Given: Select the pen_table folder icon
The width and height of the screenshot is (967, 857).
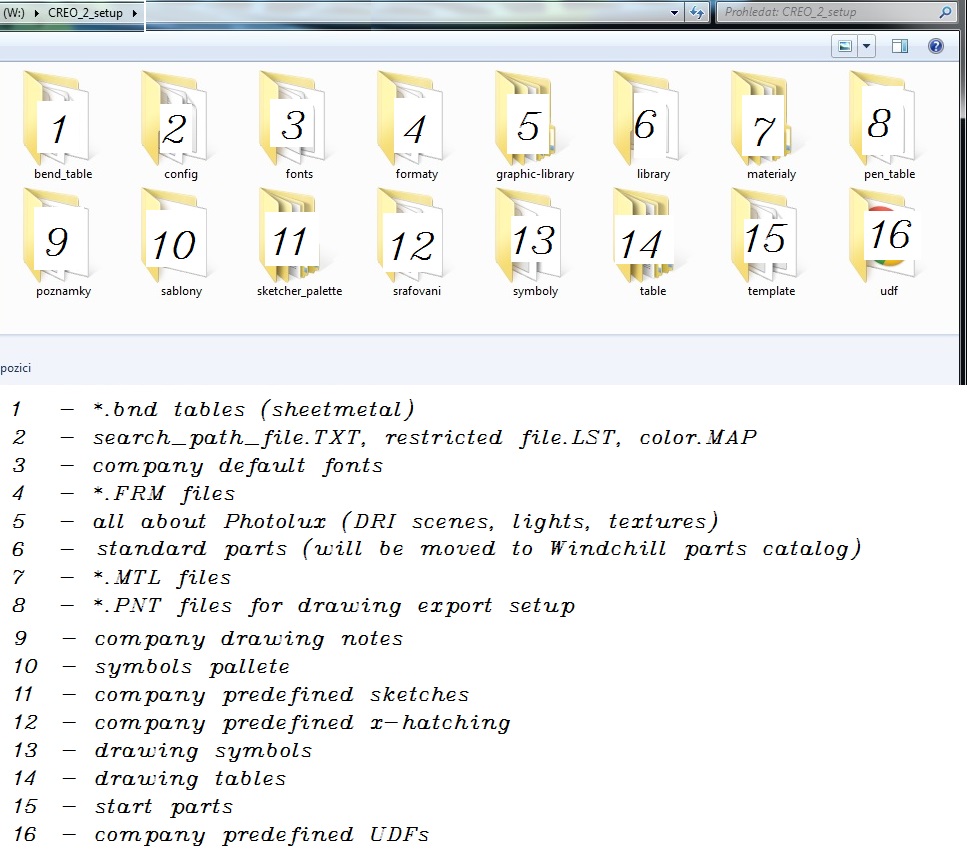Looking at the screenshot, I should (883, 118).
